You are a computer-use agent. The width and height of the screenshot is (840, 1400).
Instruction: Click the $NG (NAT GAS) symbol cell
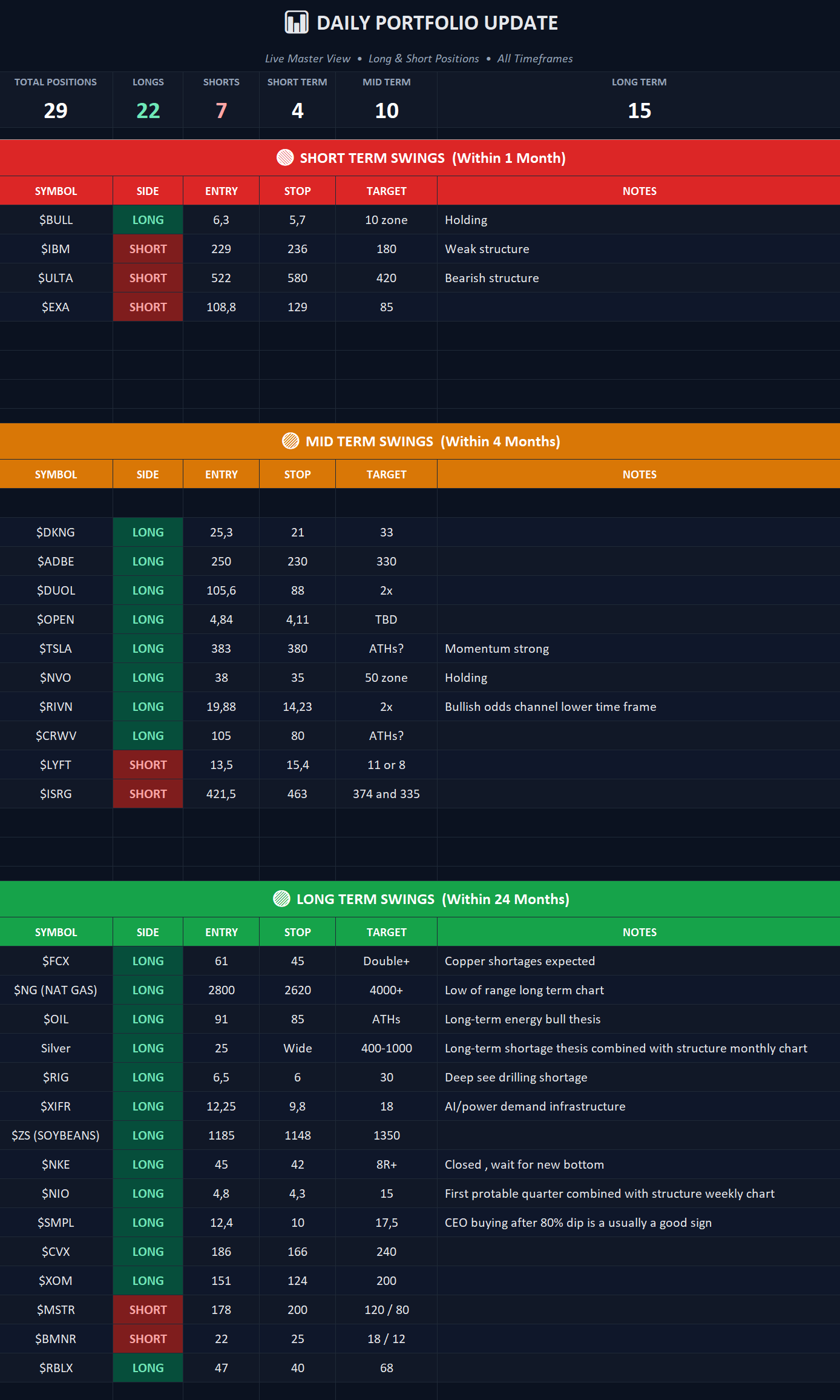tap(56, 990)
